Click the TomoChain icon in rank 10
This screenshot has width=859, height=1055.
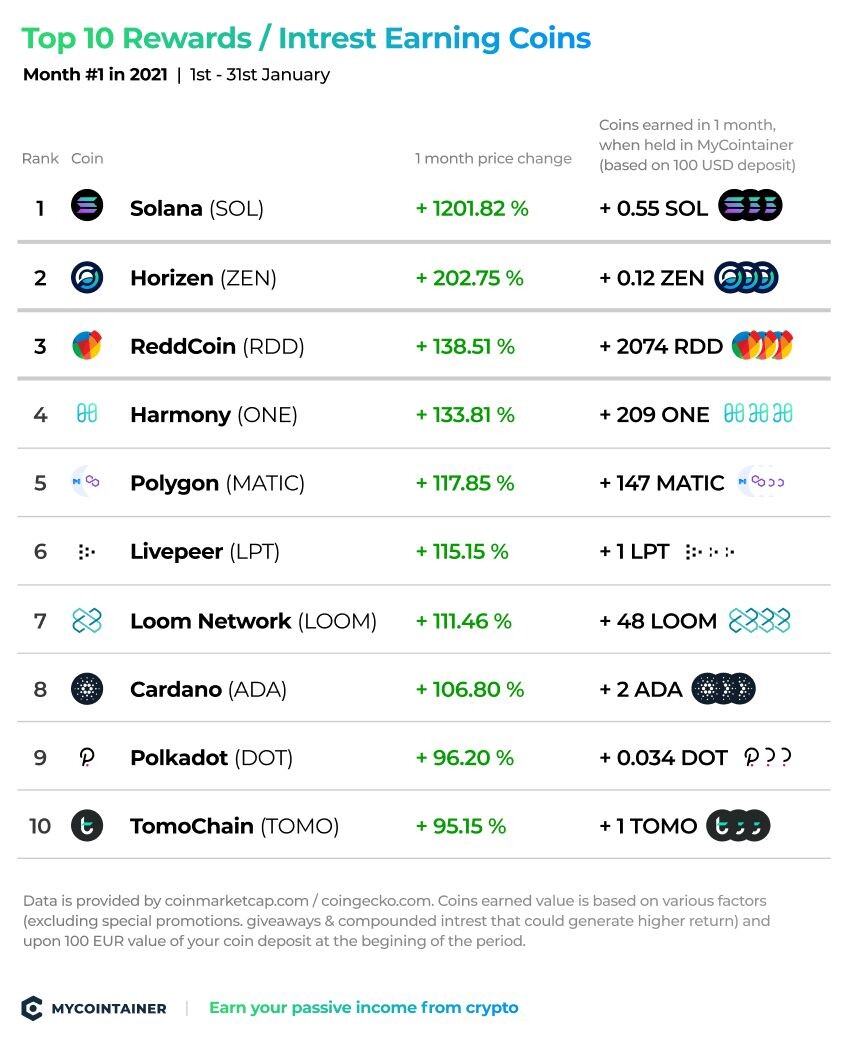click(x=87, y=826)
